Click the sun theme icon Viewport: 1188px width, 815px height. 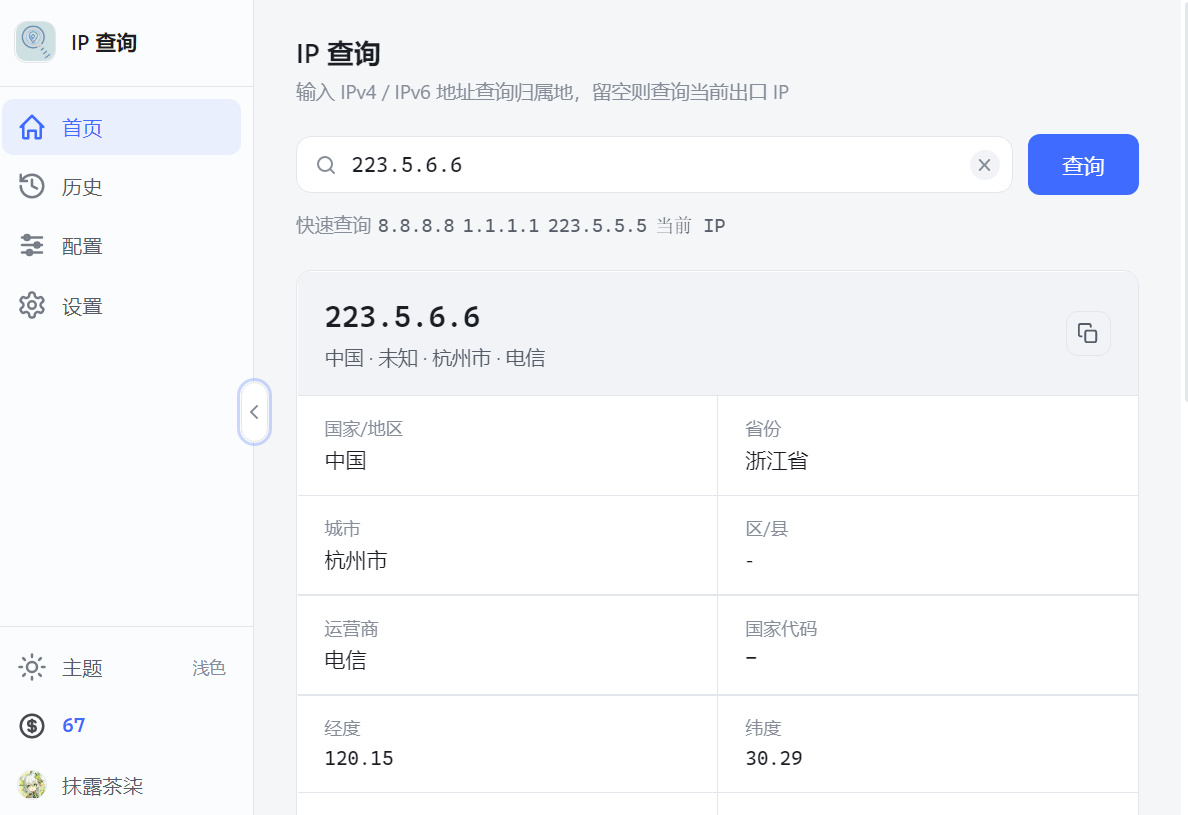tap(32, 667)
